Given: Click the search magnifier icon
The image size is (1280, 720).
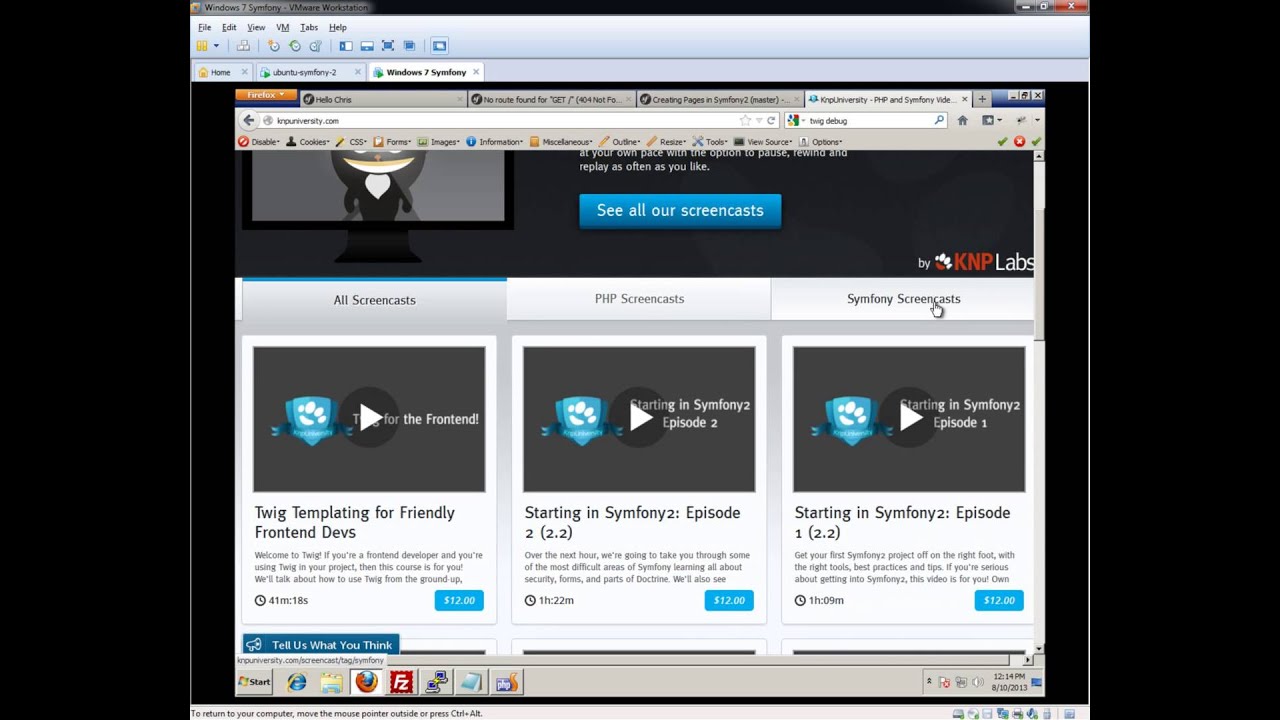Looking at the screenshot, I should point(939,120).
